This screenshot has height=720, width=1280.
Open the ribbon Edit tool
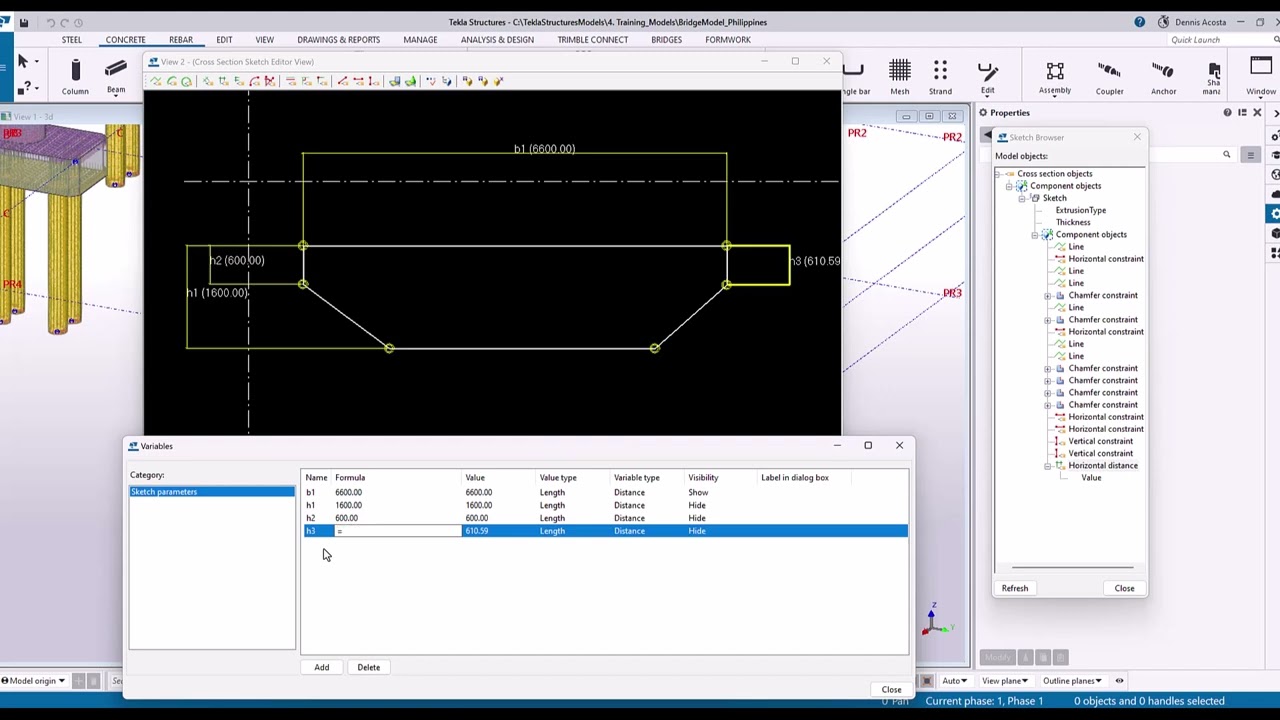point(988,76)
